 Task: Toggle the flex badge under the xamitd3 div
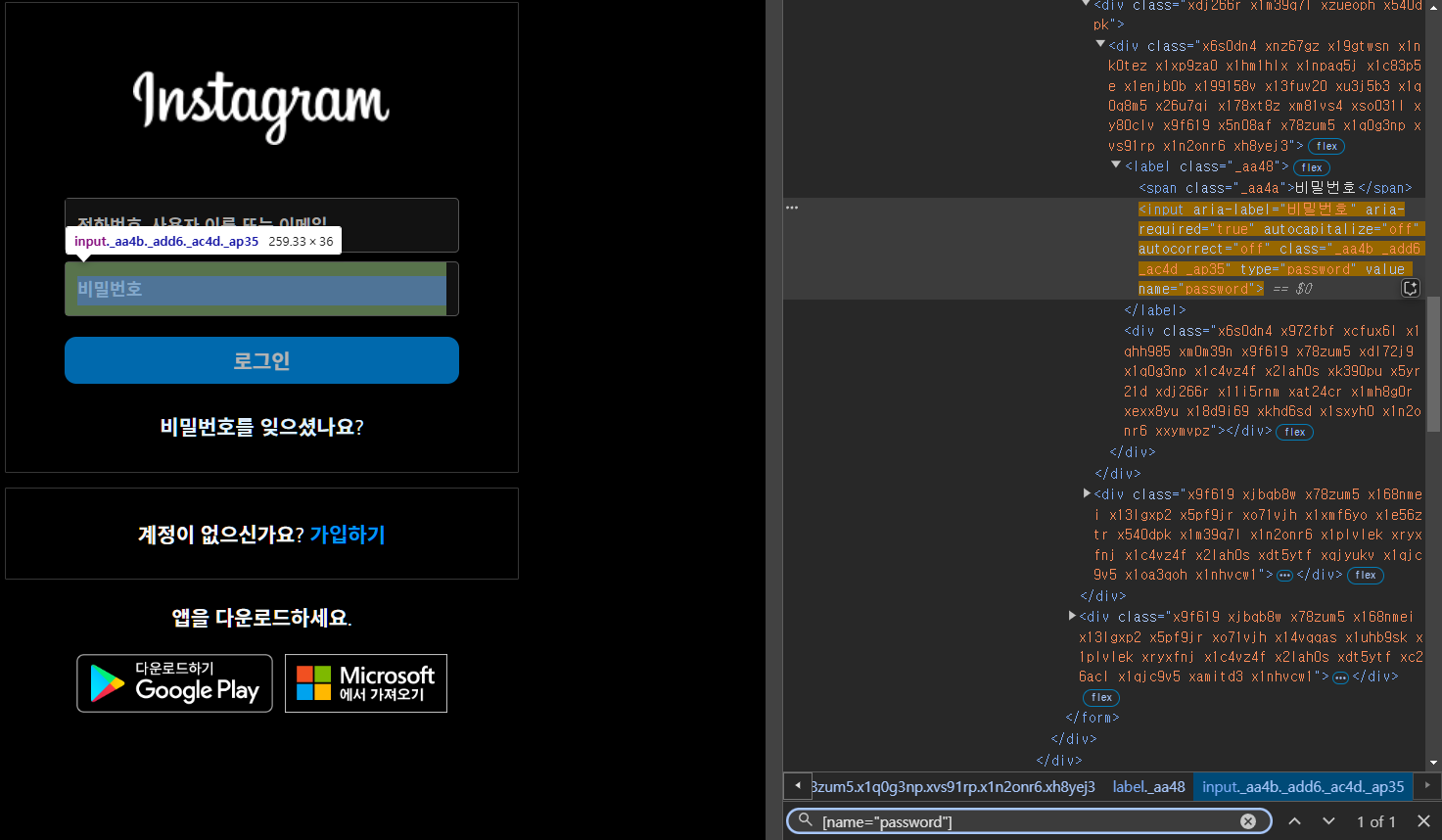point(1101,698)
